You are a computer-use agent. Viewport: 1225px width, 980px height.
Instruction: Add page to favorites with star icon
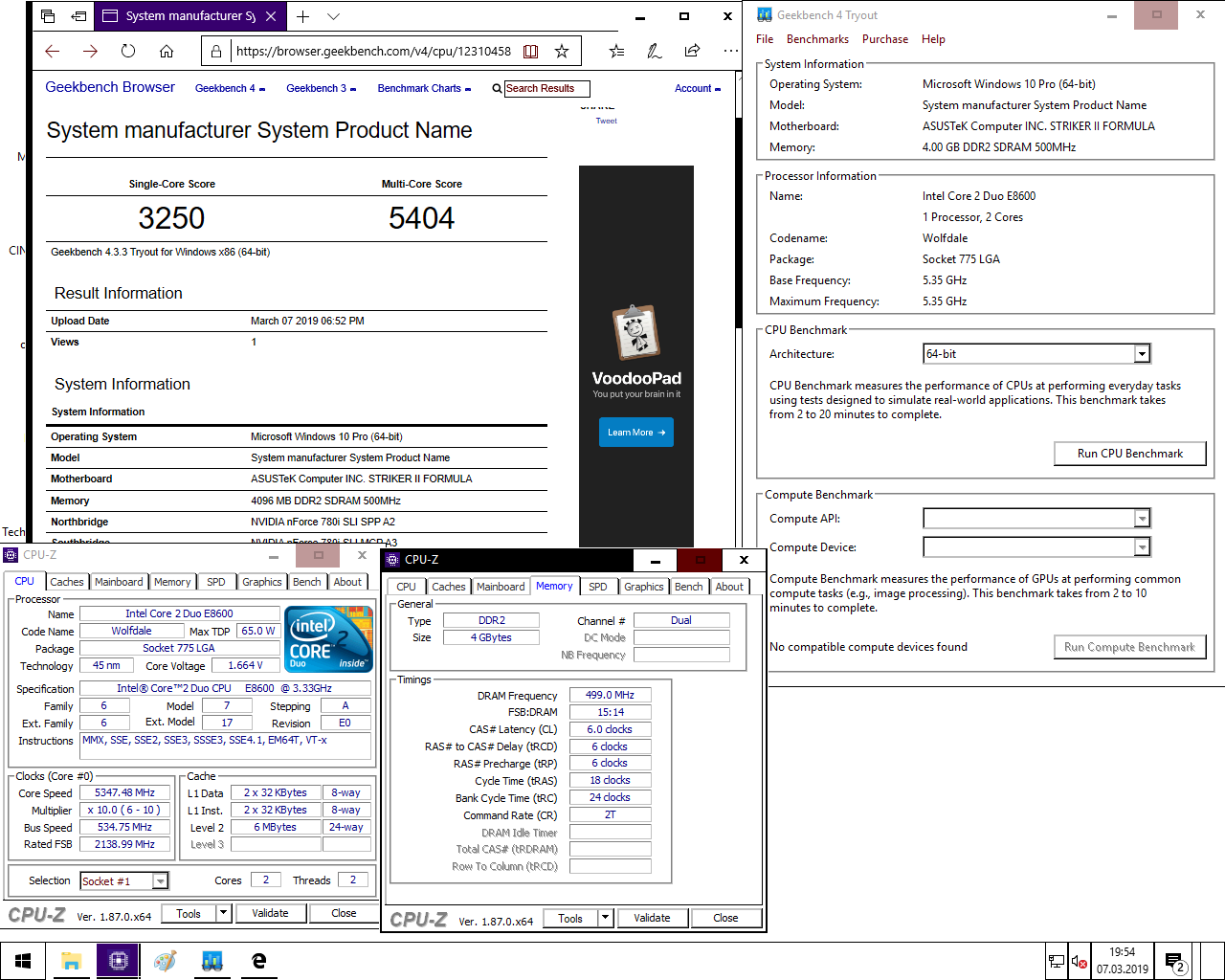coord(562,52)
